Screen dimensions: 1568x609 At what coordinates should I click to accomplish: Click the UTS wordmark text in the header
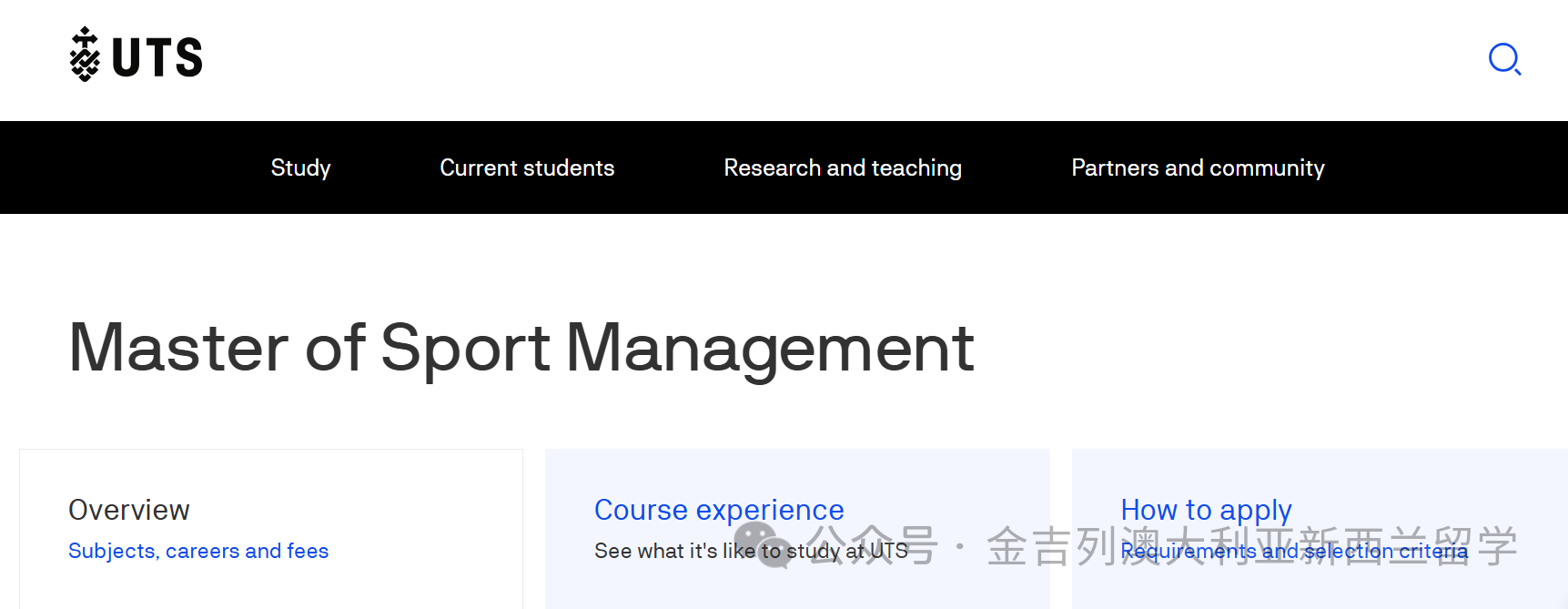[x=157, y=58]
